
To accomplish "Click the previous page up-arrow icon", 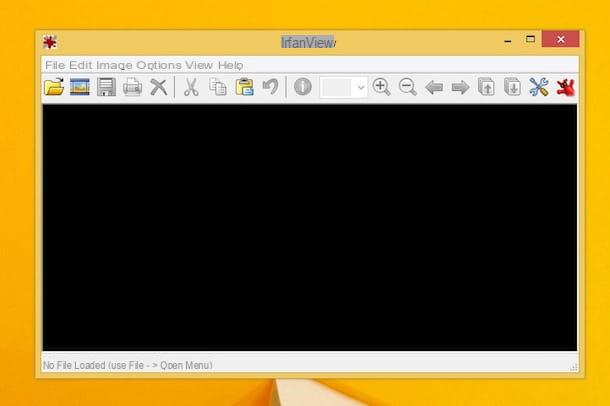I will 486,86.
